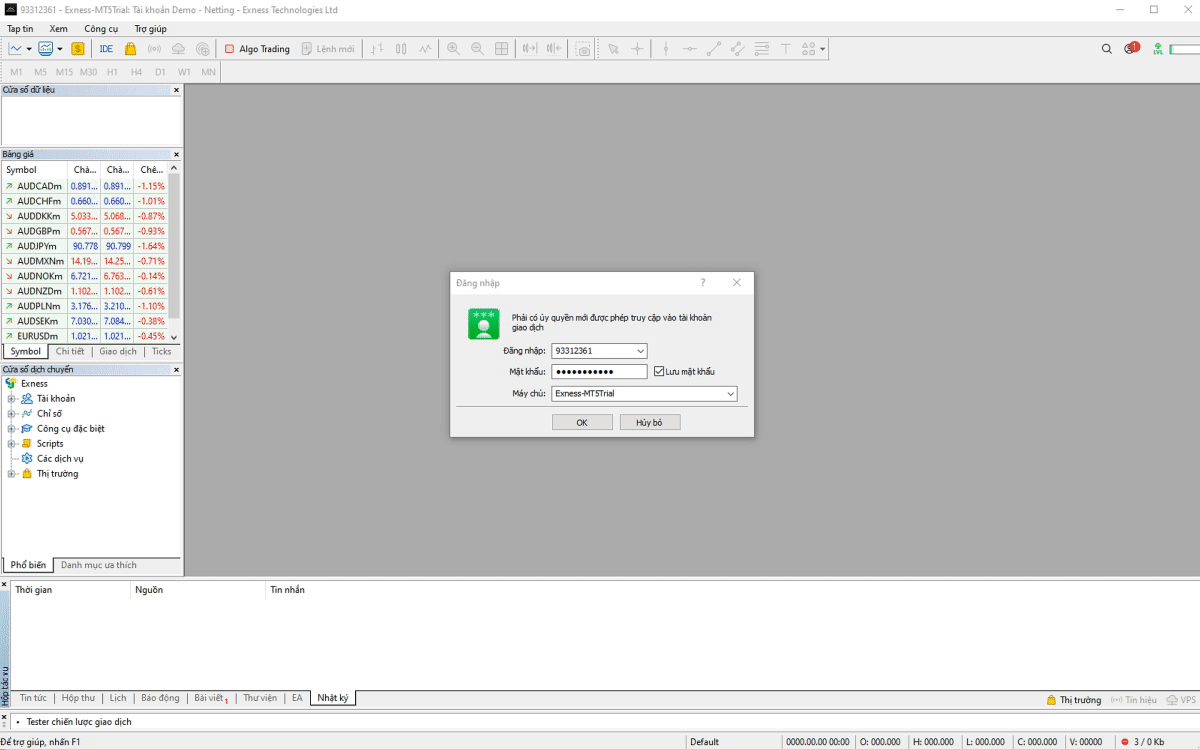Click the help question mark in dialog

pos(703,283)
